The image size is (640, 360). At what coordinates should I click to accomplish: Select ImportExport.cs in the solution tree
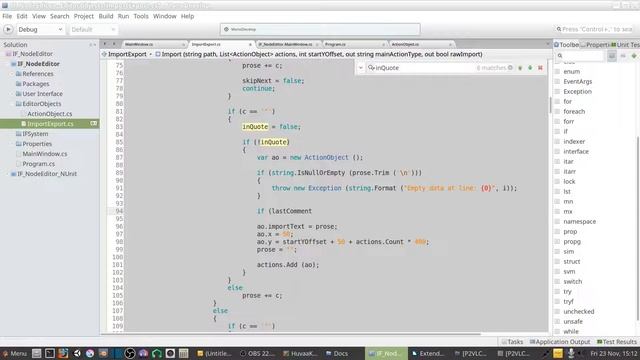(50, 124)
